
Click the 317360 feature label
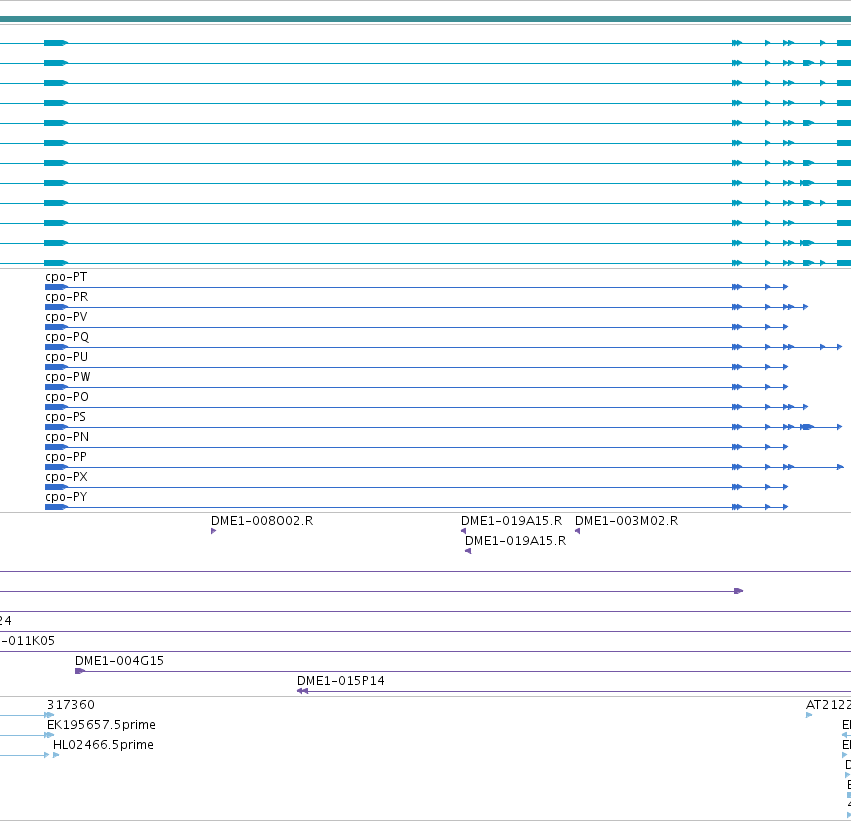[x=71, y=705]
